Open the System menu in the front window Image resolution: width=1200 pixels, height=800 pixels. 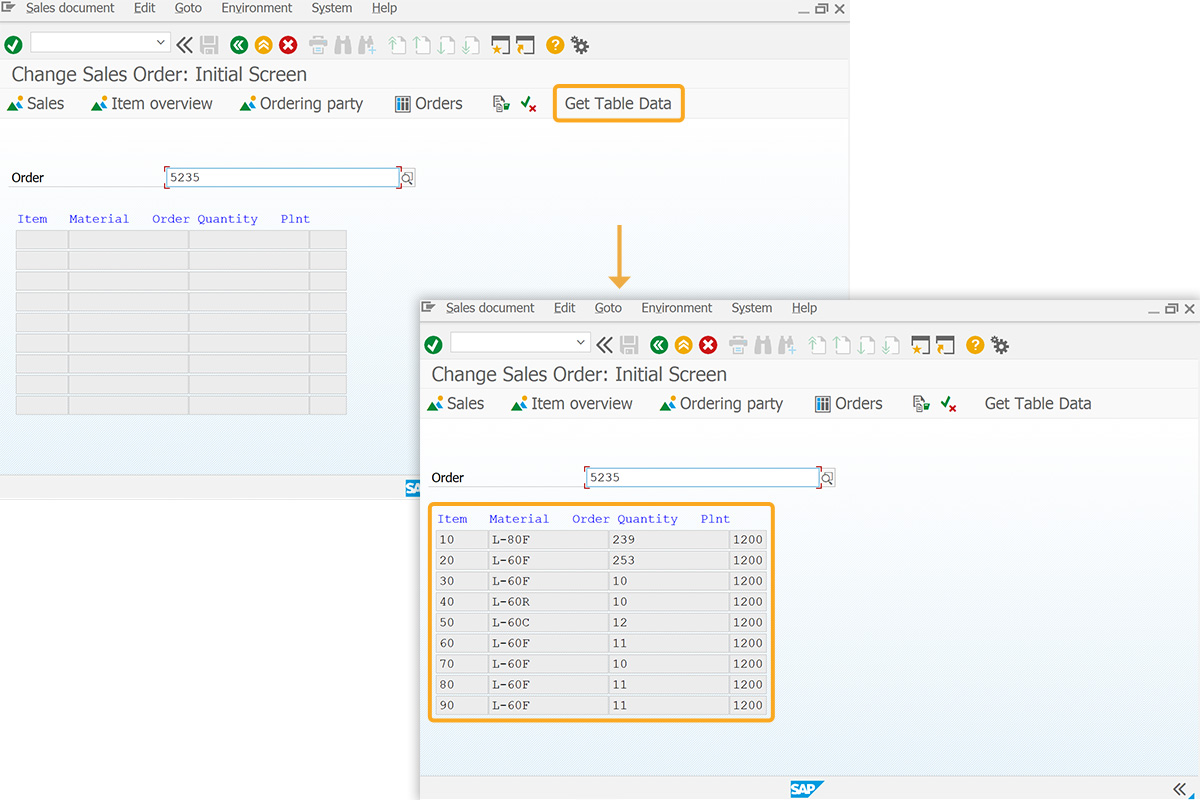pos(752,308)
